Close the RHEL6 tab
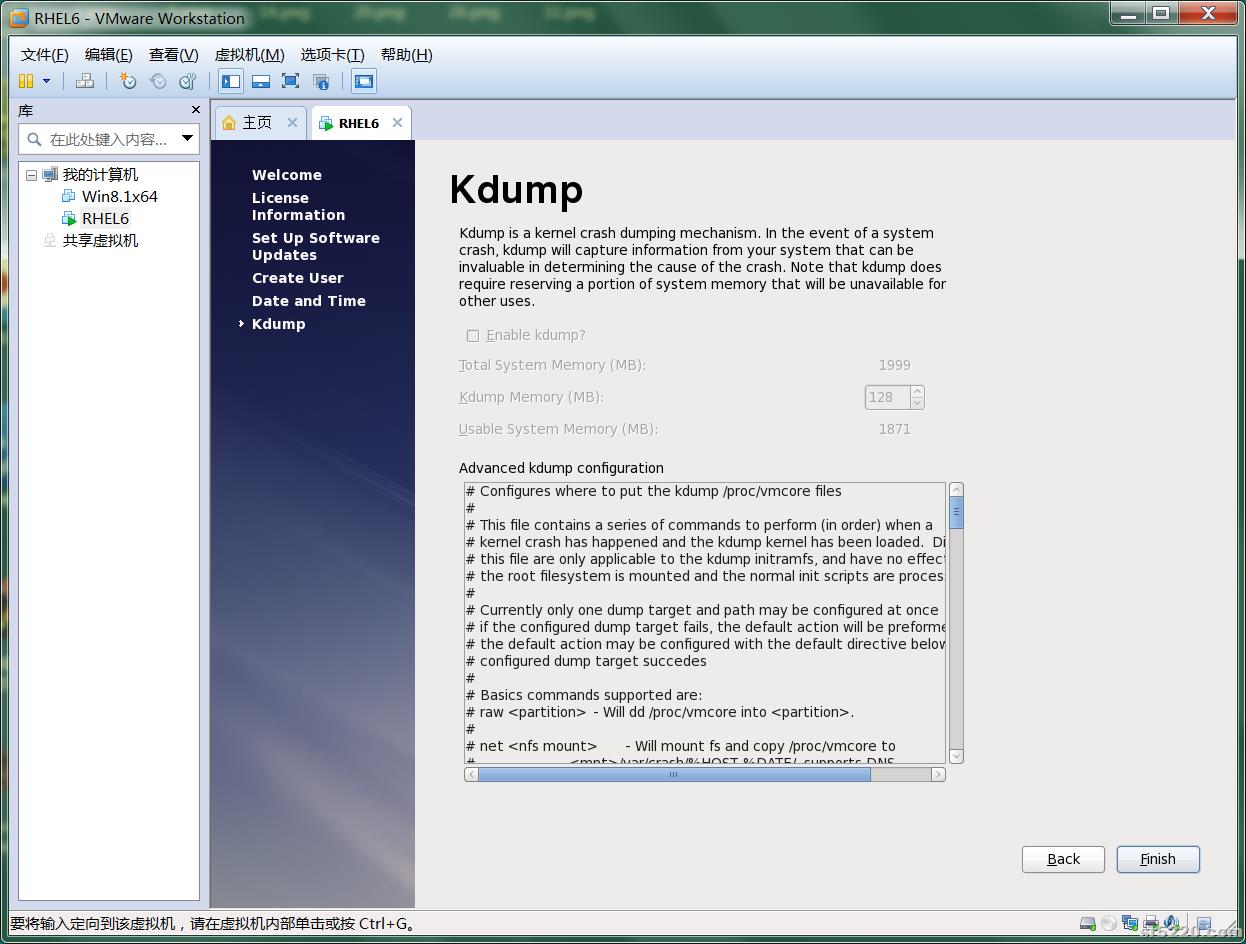1246x944 pixels. tap(397, 122)
